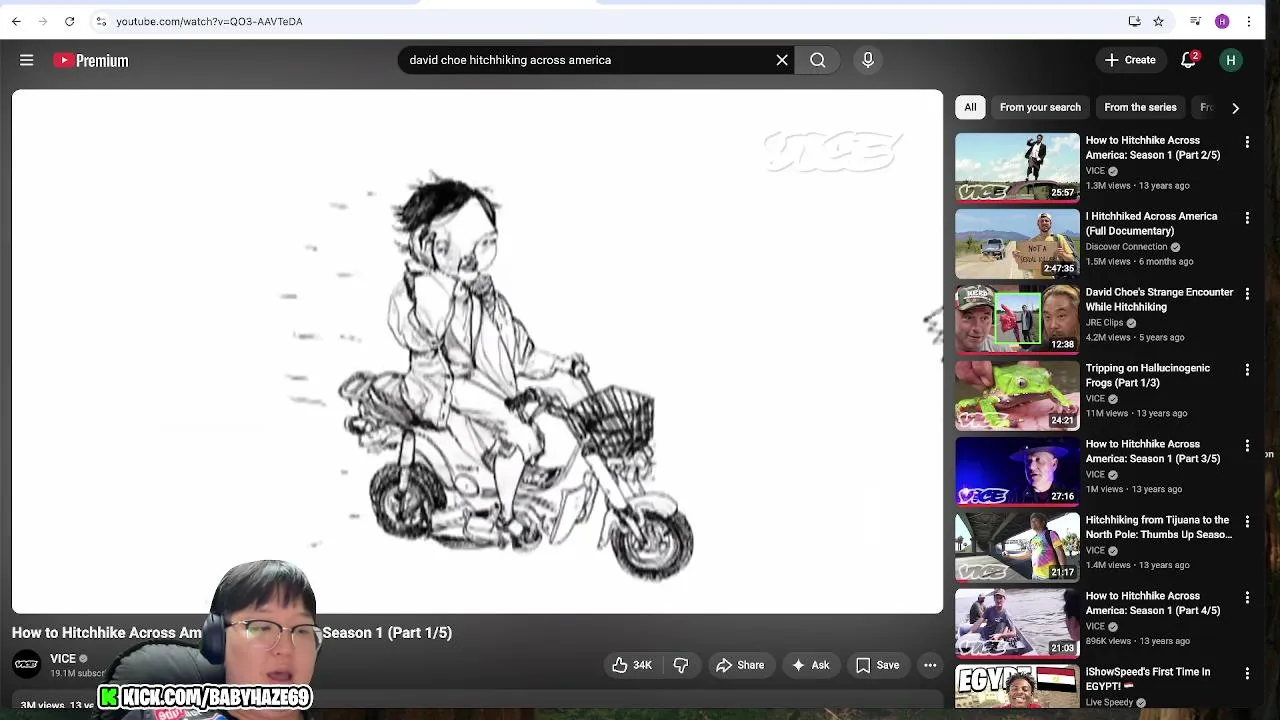
Task: Open Hitchhiking from Tijuana thumbnail
Action: point(1017,548)
